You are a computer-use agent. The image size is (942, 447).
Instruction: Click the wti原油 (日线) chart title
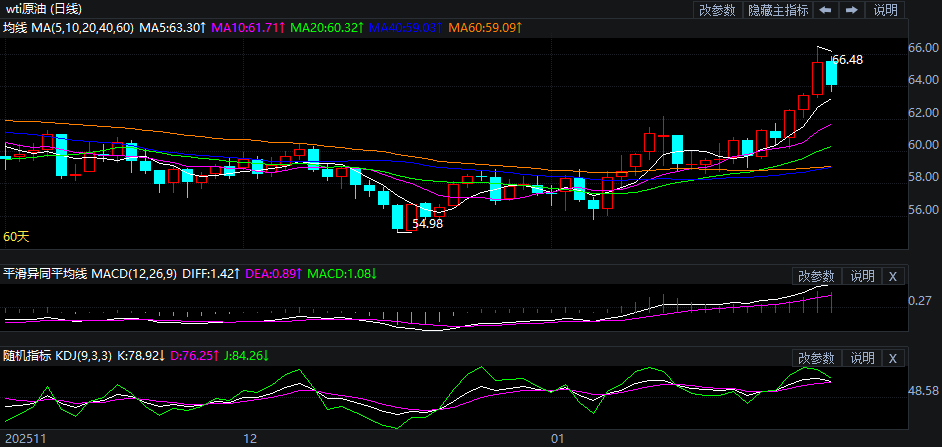click(44, 9)
